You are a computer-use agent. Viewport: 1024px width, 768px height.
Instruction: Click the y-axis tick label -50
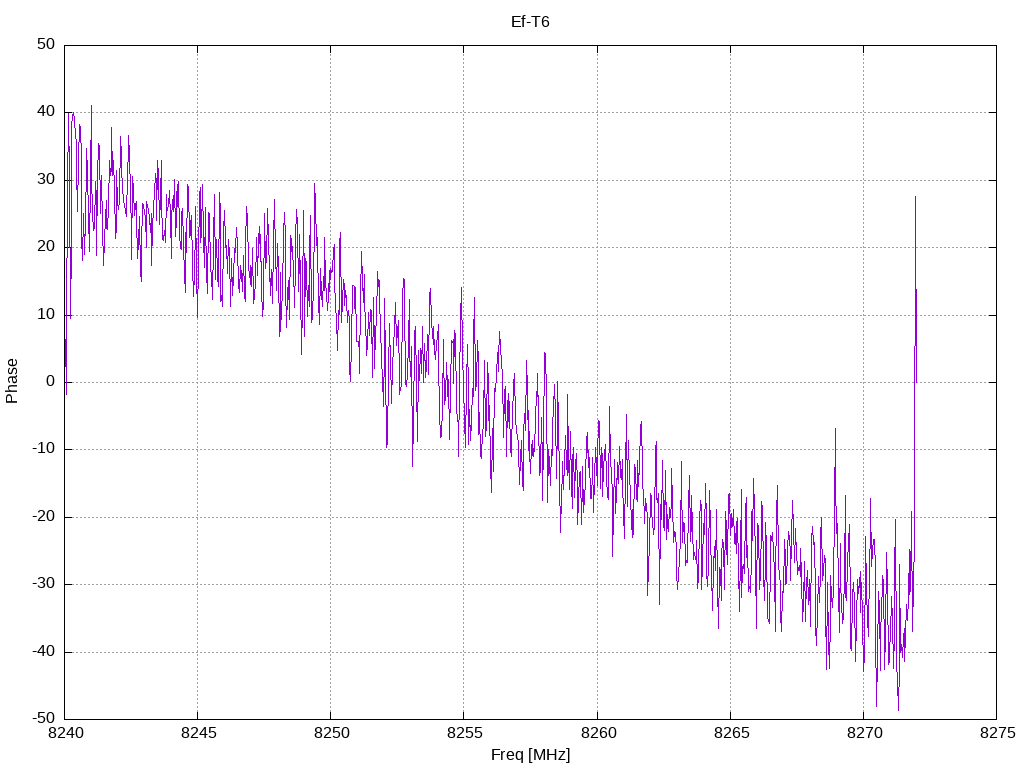tap(44, 719)
